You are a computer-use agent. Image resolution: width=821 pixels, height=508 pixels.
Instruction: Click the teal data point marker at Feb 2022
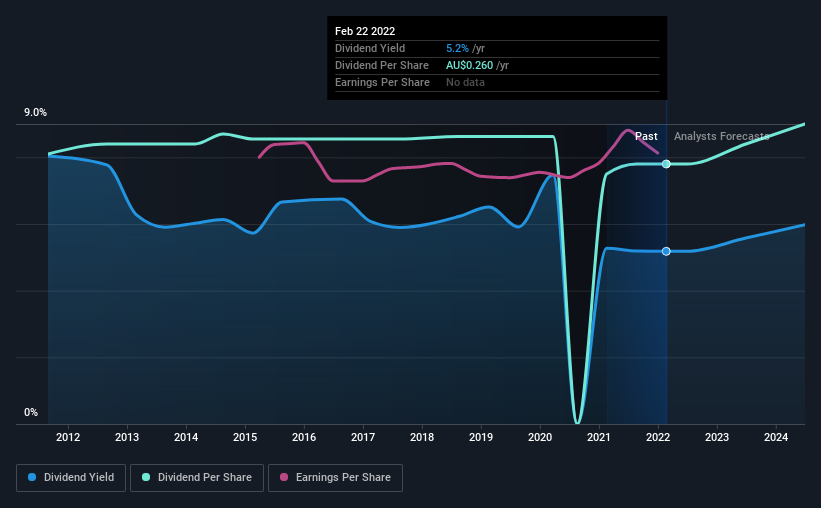666,164
